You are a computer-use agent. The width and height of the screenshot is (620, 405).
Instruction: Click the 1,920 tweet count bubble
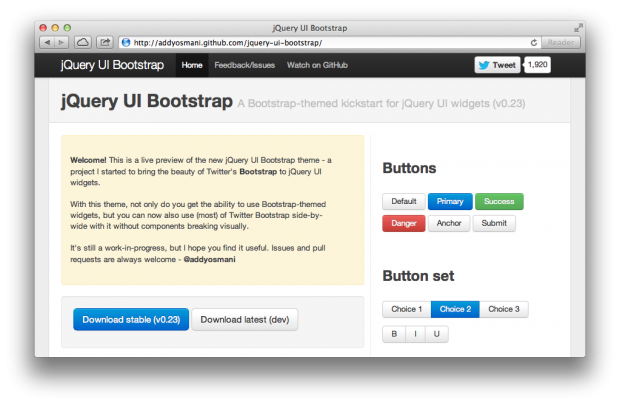coord(537,64)
